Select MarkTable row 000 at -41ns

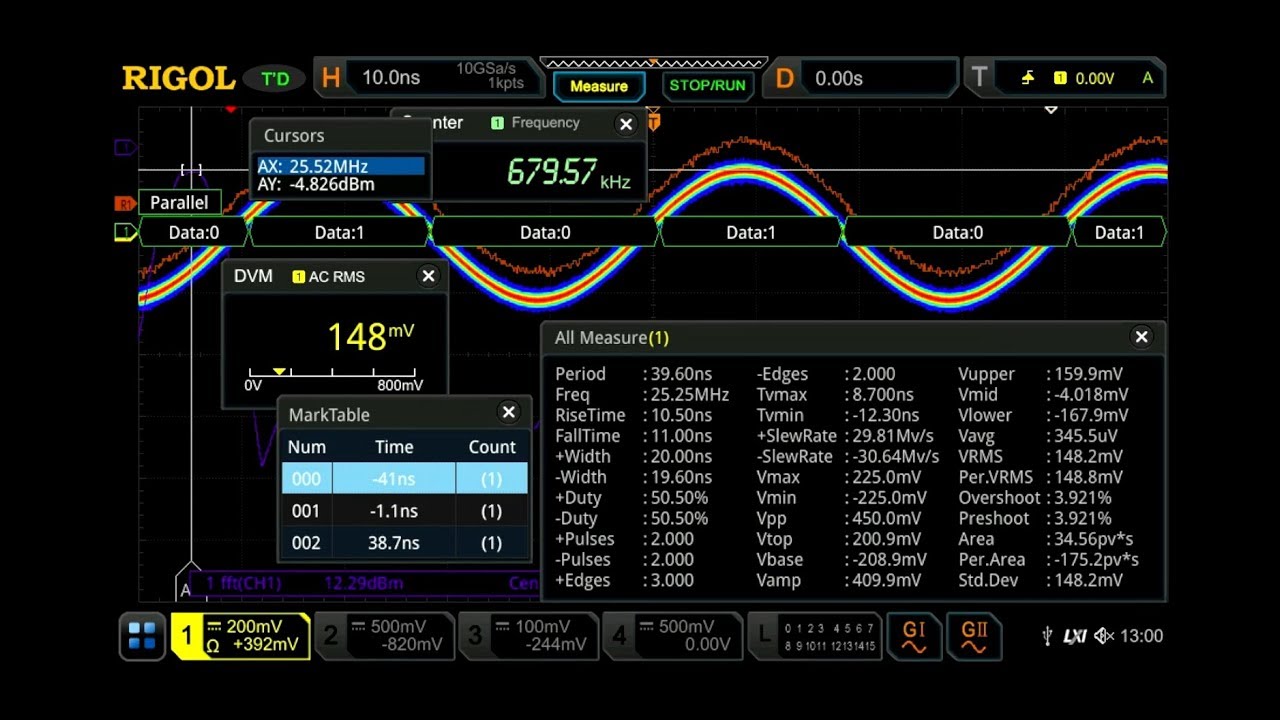click(405, 479)
